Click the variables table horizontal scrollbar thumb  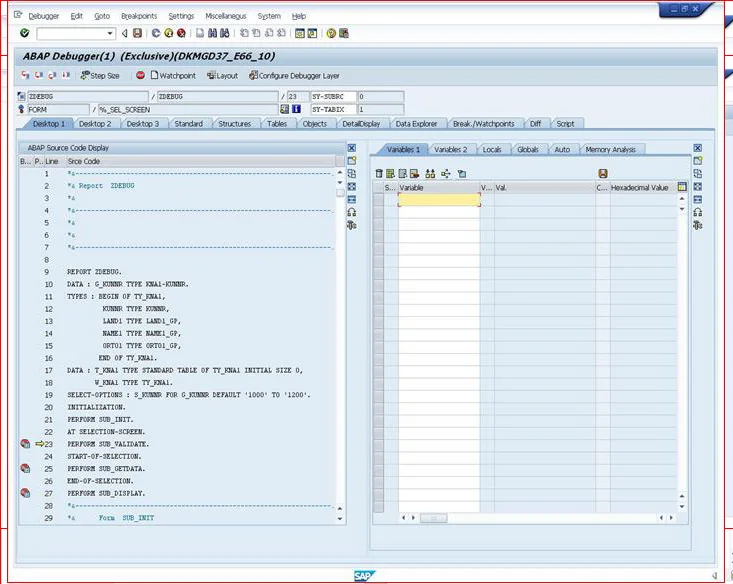[x=433, y=518]
